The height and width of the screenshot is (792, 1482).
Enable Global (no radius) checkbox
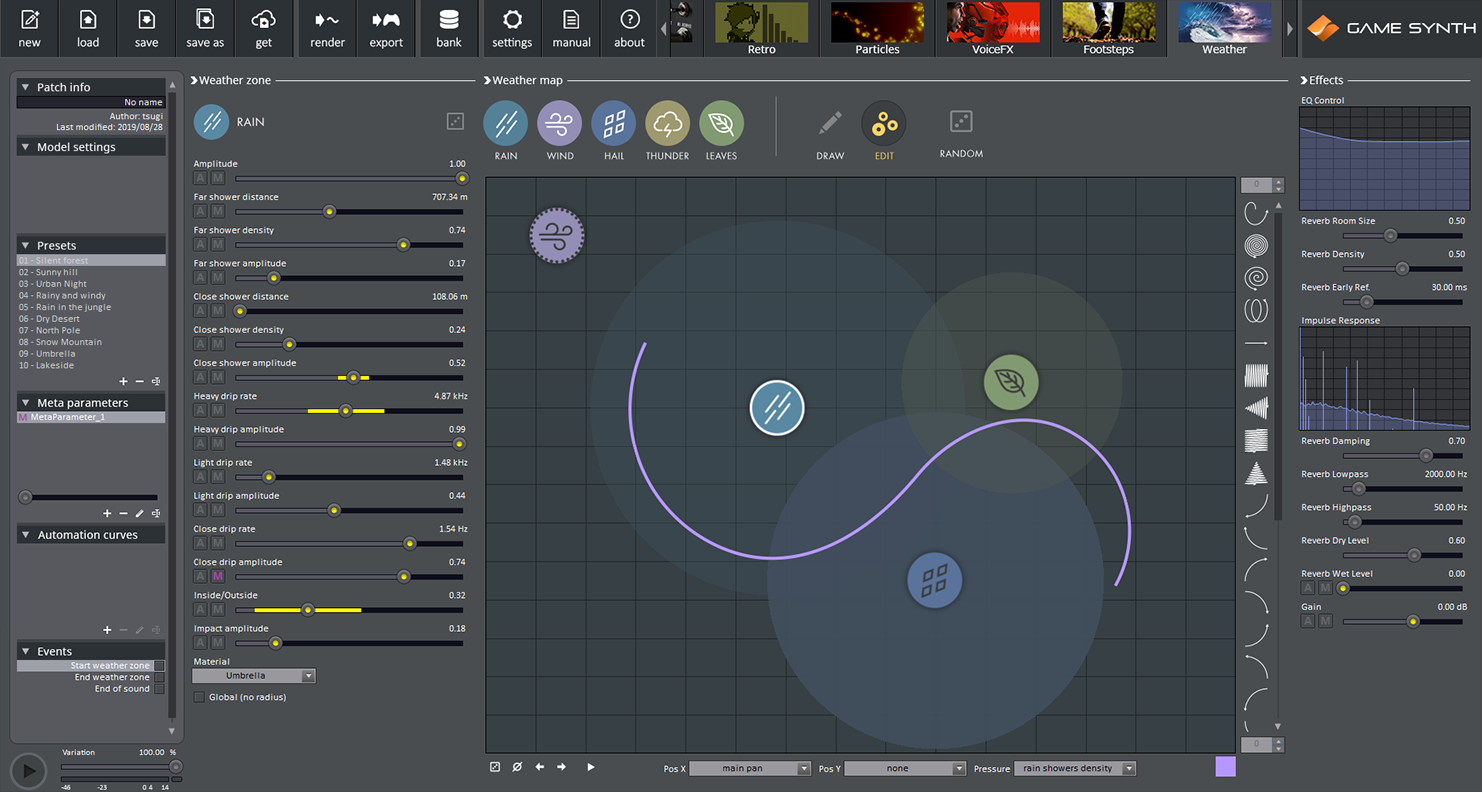(x=199, y=697)
